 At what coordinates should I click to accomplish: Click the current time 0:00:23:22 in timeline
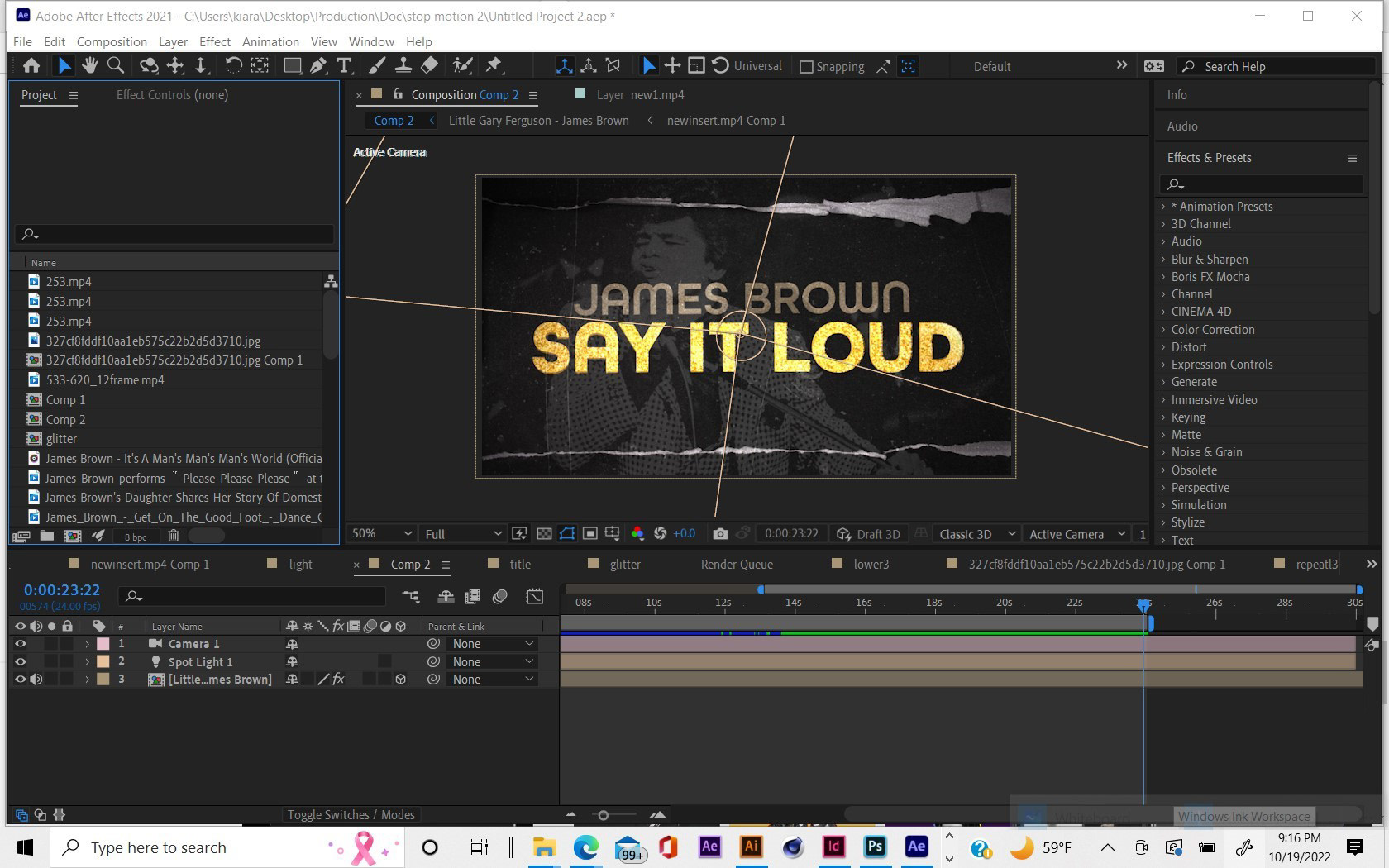click(62, 590)
